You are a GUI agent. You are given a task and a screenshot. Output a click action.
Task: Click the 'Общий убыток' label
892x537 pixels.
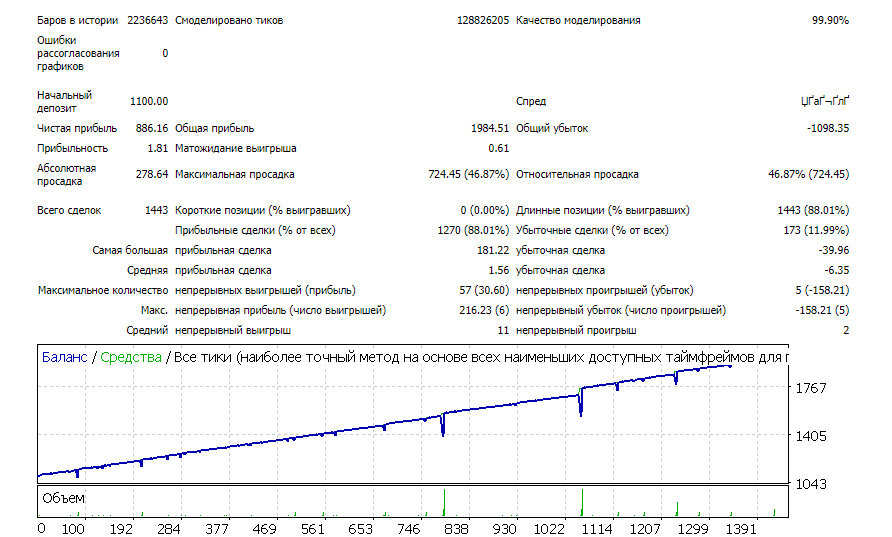point(552,129)
